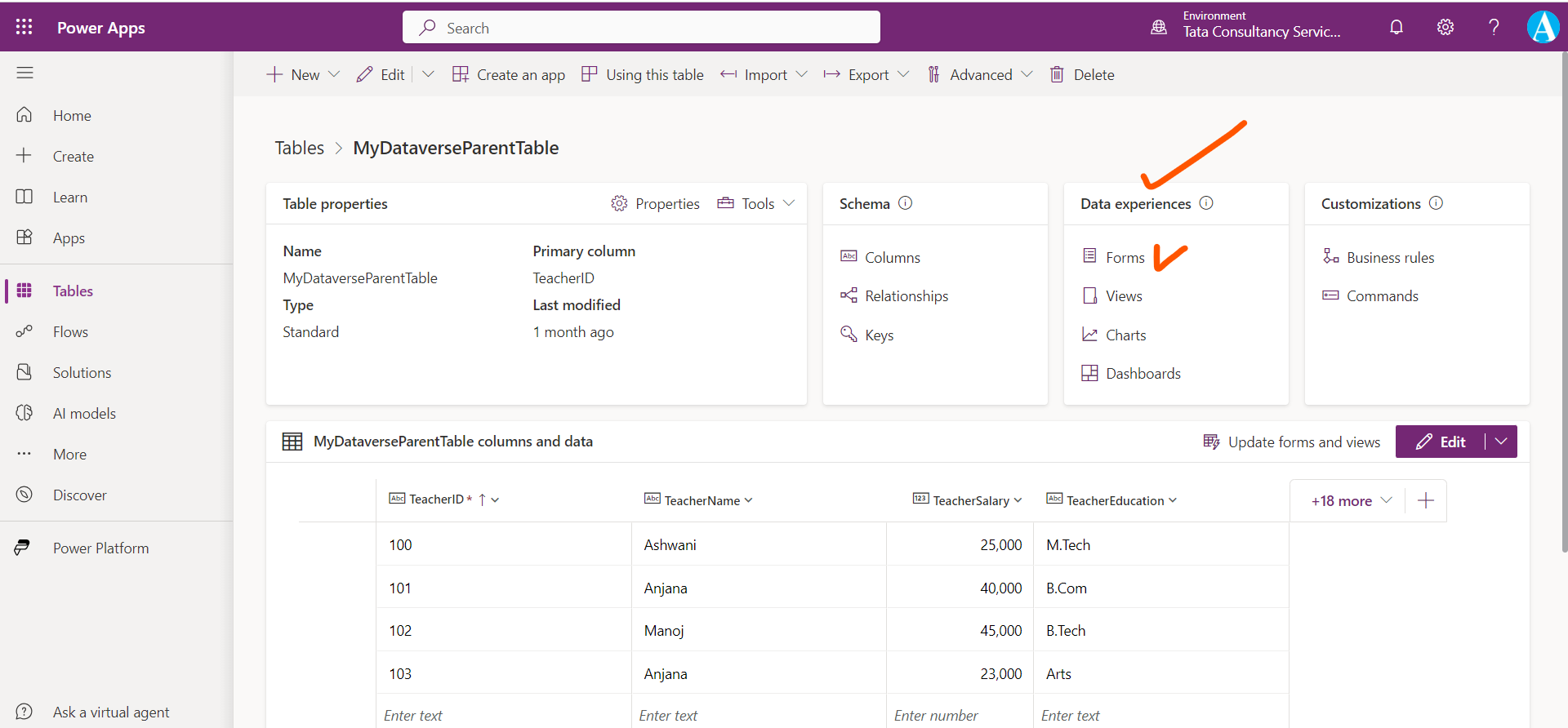Expand the New dropdown in toolbar
1568x728 pixels.
(x=334, y=74)
